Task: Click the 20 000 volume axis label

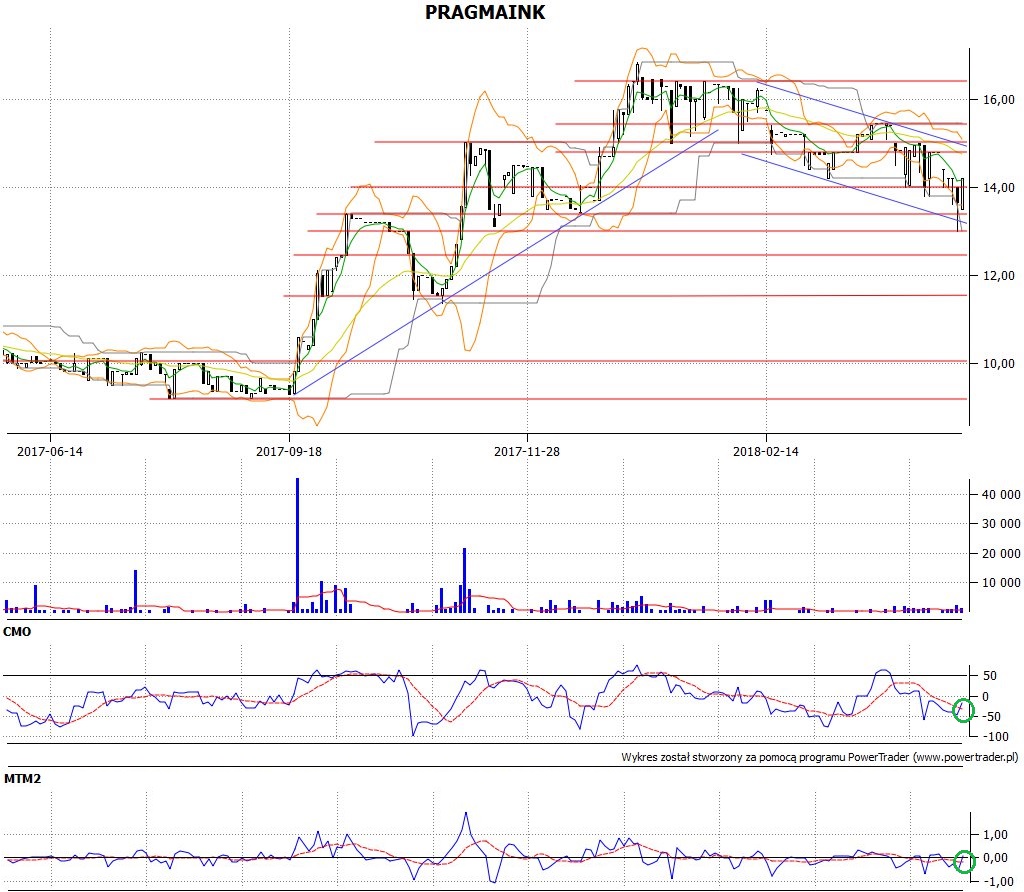Action: pyautogui.click(x=1000, y=554)
